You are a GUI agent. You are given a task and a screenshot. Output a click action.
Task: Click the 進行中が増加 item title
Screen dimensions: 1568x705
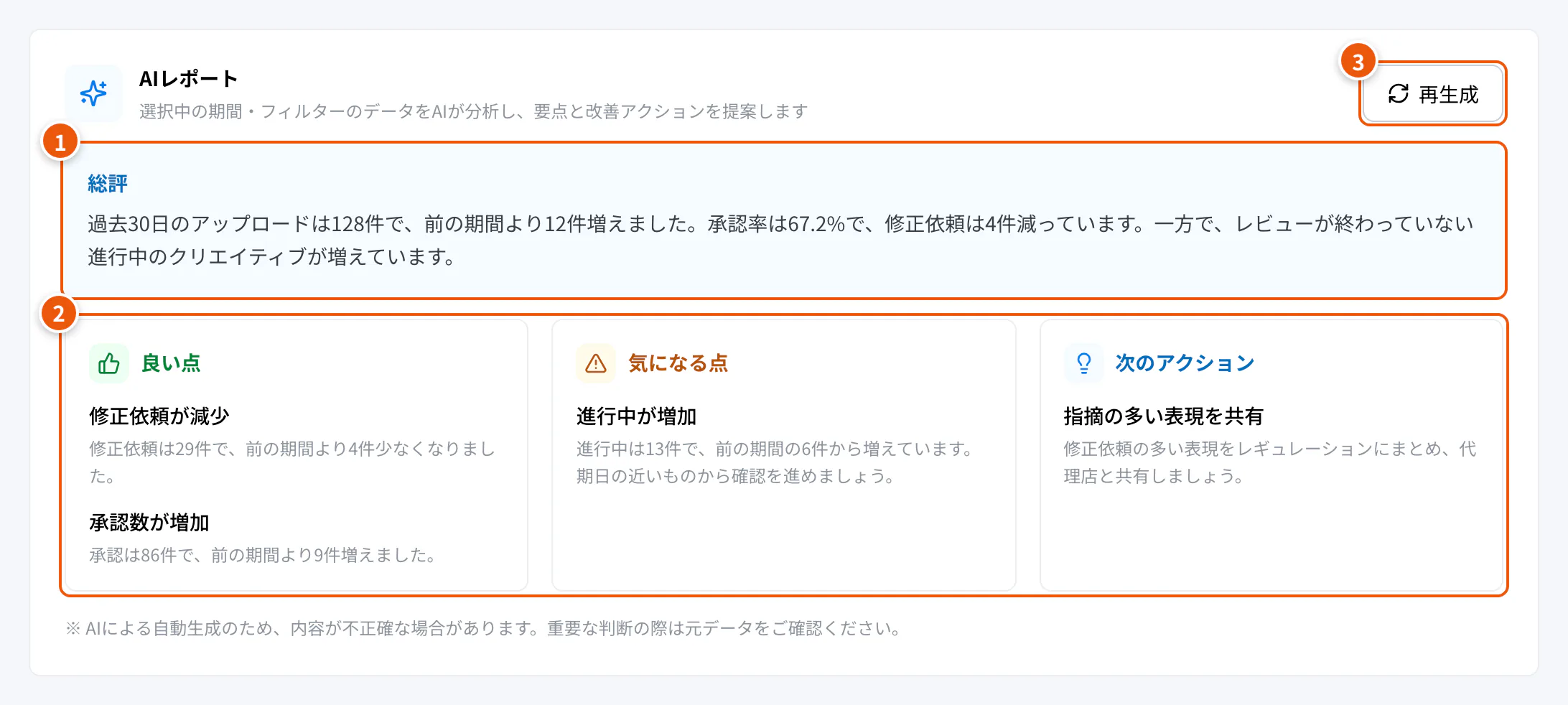click(x=637, y=416)
